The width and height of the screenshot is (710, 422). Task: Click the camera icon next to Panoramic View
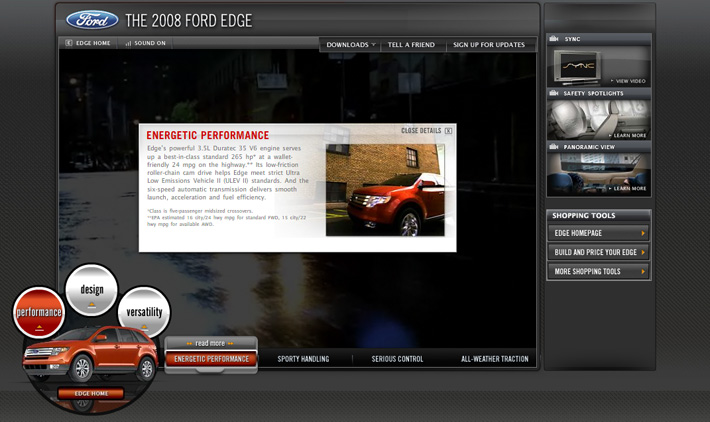553,147
